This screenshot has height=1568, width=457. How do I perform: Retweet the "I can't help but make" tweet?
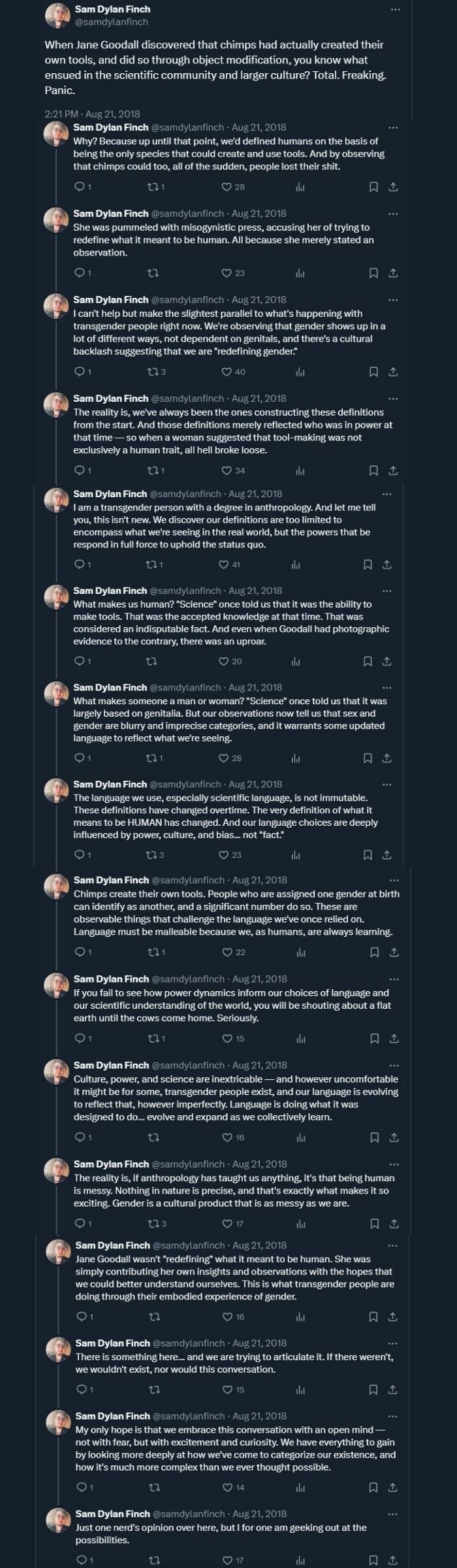153,372
